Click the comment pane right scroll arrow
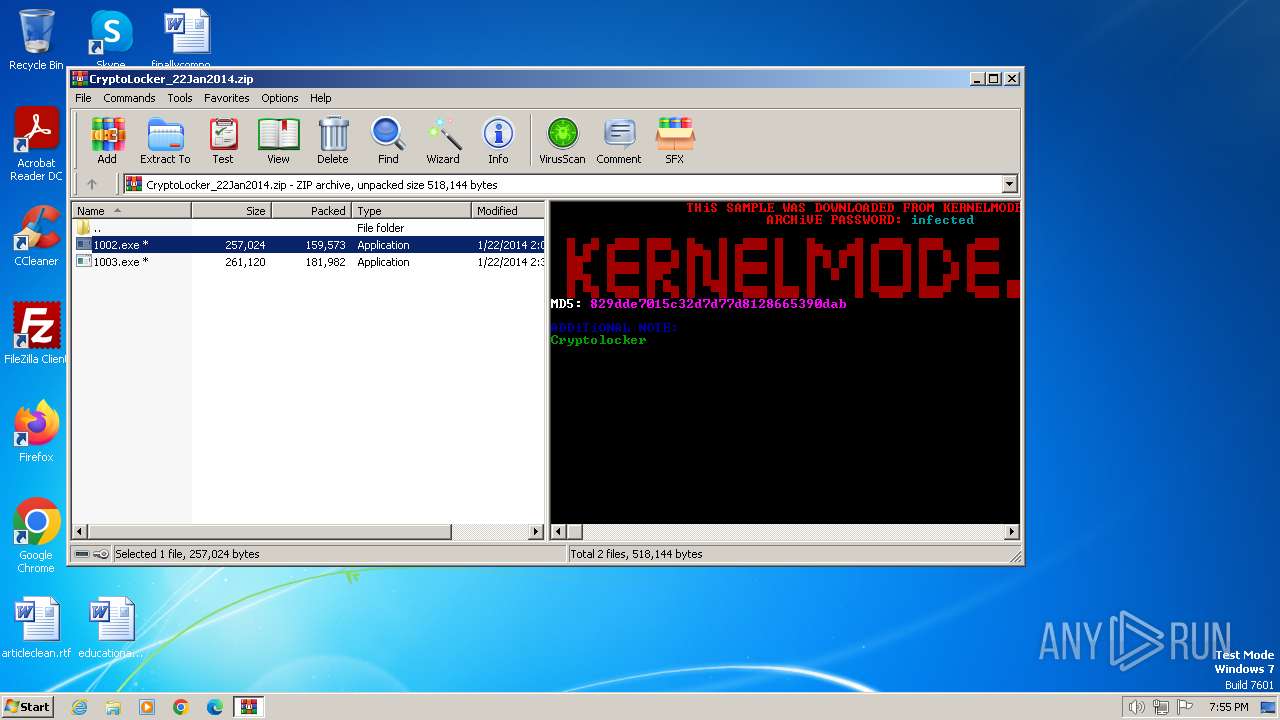The width and height of the screenshot is (1280, 720). [x=1011, y=532]
